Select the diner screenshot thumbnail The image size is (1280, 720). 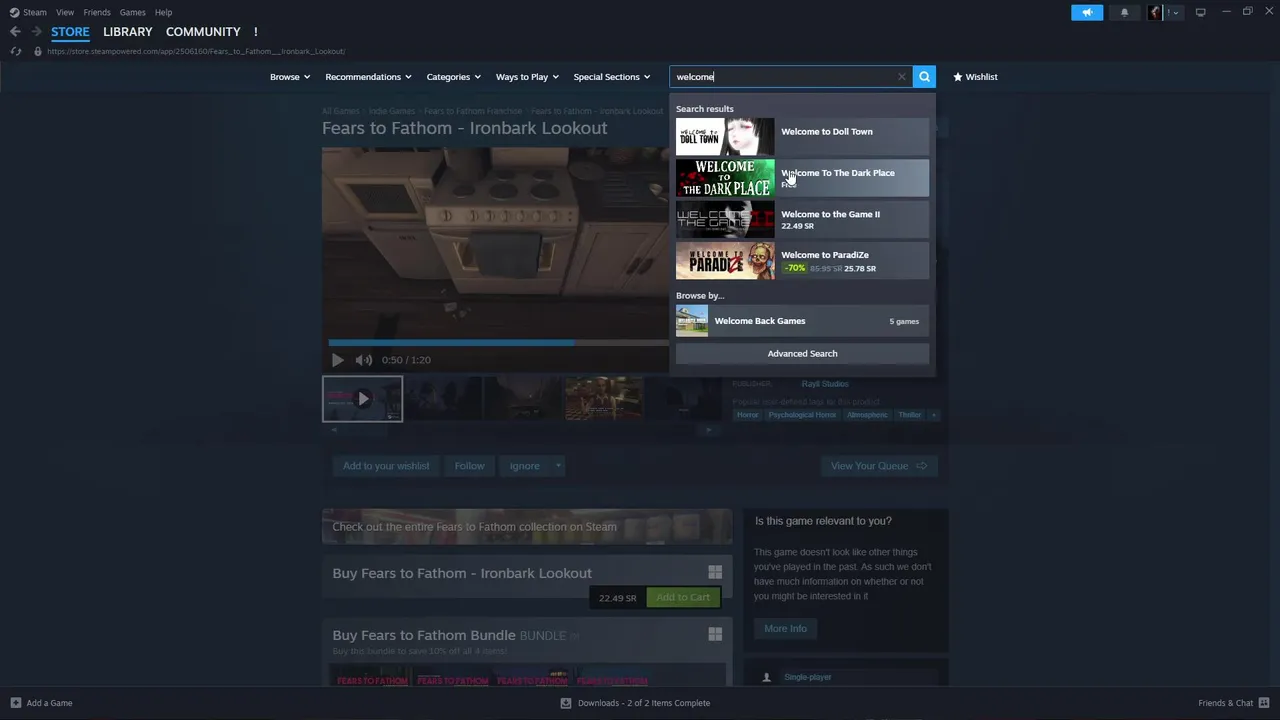pyautogui.click(x=603, y=398)
